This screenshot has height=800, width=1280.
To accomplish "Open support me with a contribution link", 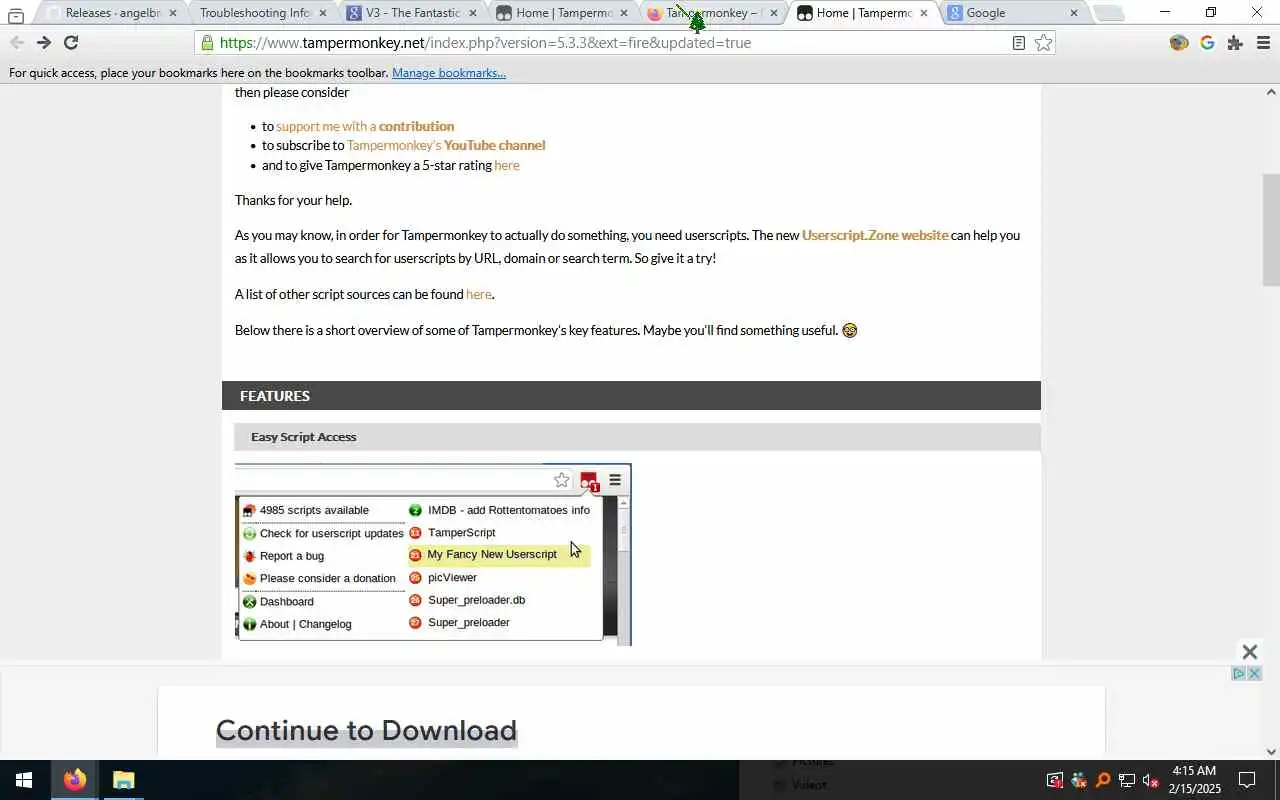I will click(x=365, y=126).
